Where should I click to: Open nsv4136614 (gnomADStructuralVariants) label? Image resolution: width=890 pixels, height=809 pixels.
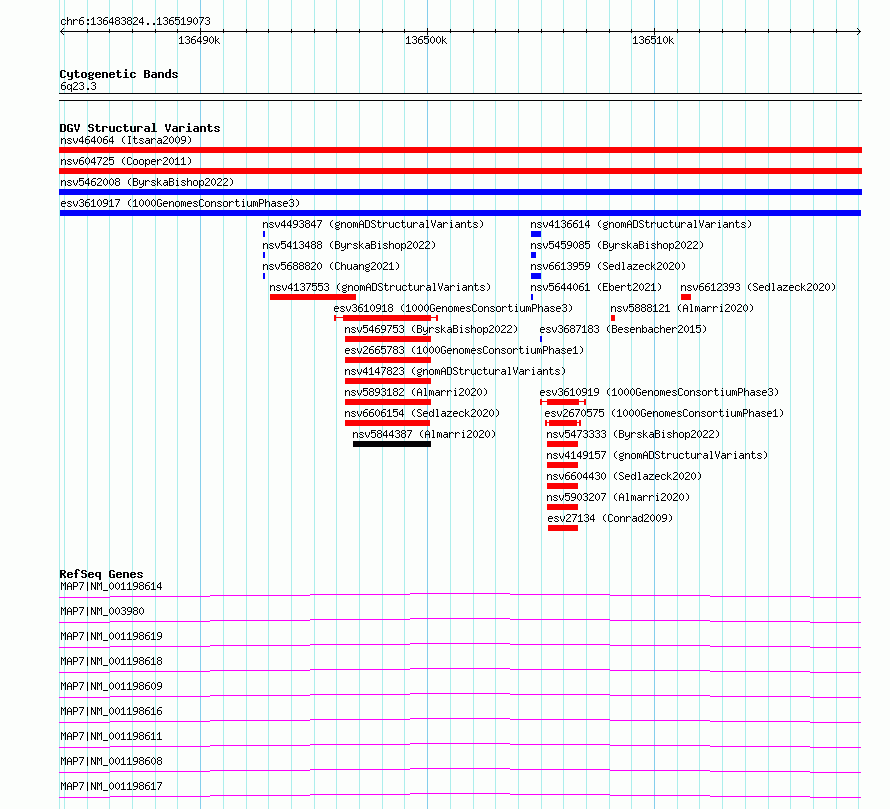click(641, 224)
